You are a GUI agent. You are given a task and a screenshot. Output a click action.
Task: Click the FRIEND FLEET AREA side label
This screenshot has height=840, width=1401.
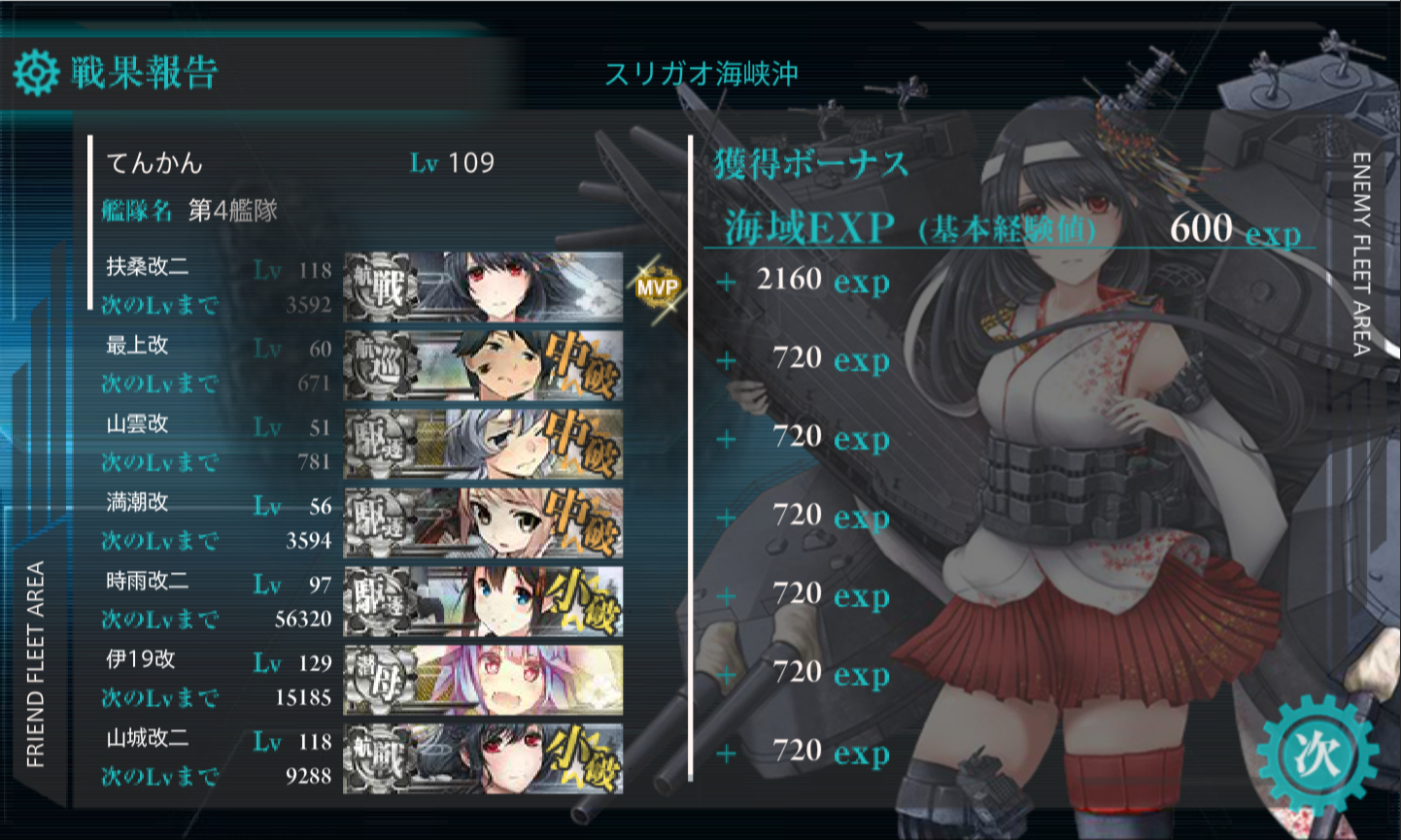36,664
